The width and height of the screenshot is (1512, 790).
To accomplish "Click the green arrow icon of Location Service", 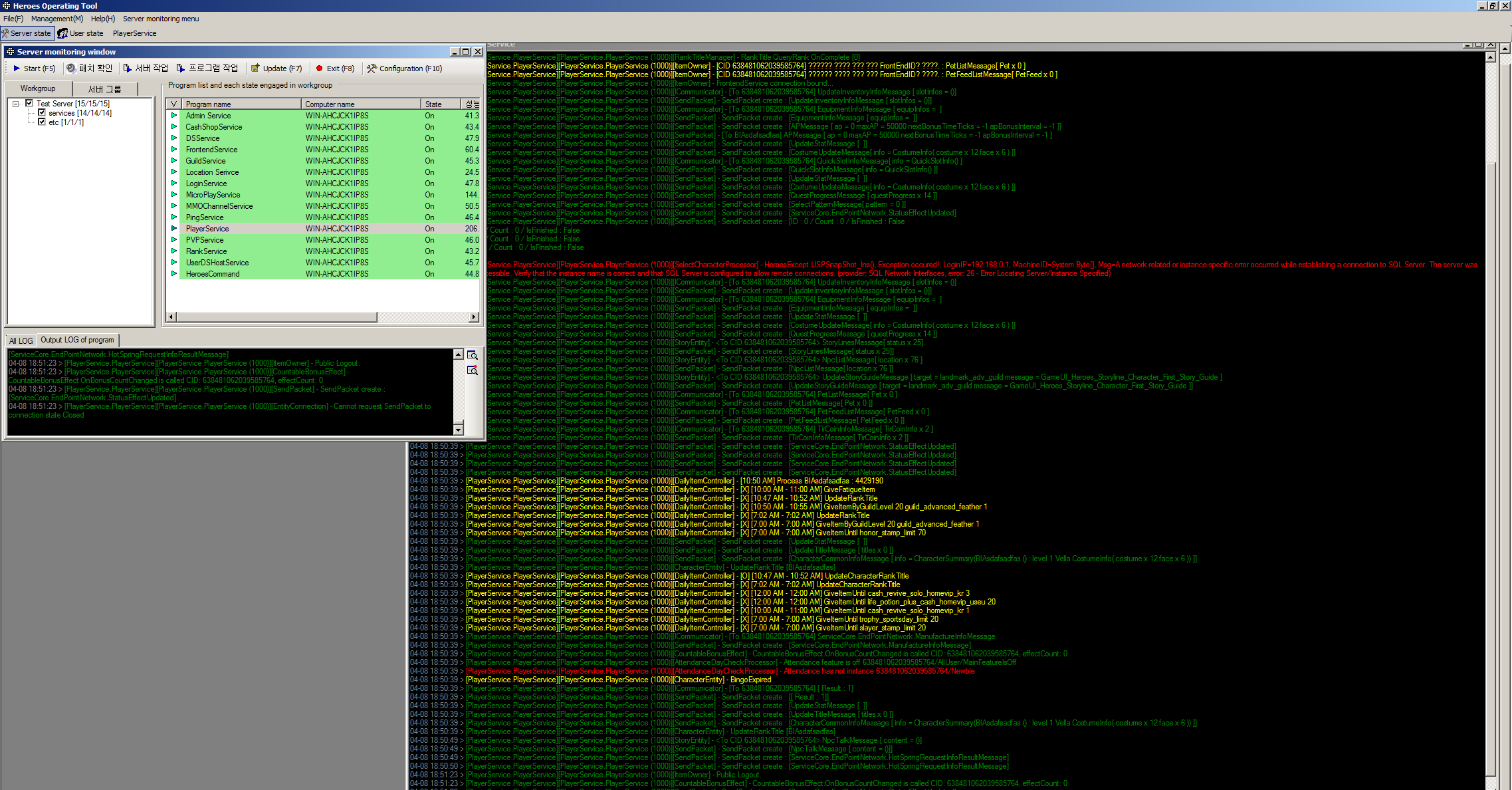I will coord(174,172).
